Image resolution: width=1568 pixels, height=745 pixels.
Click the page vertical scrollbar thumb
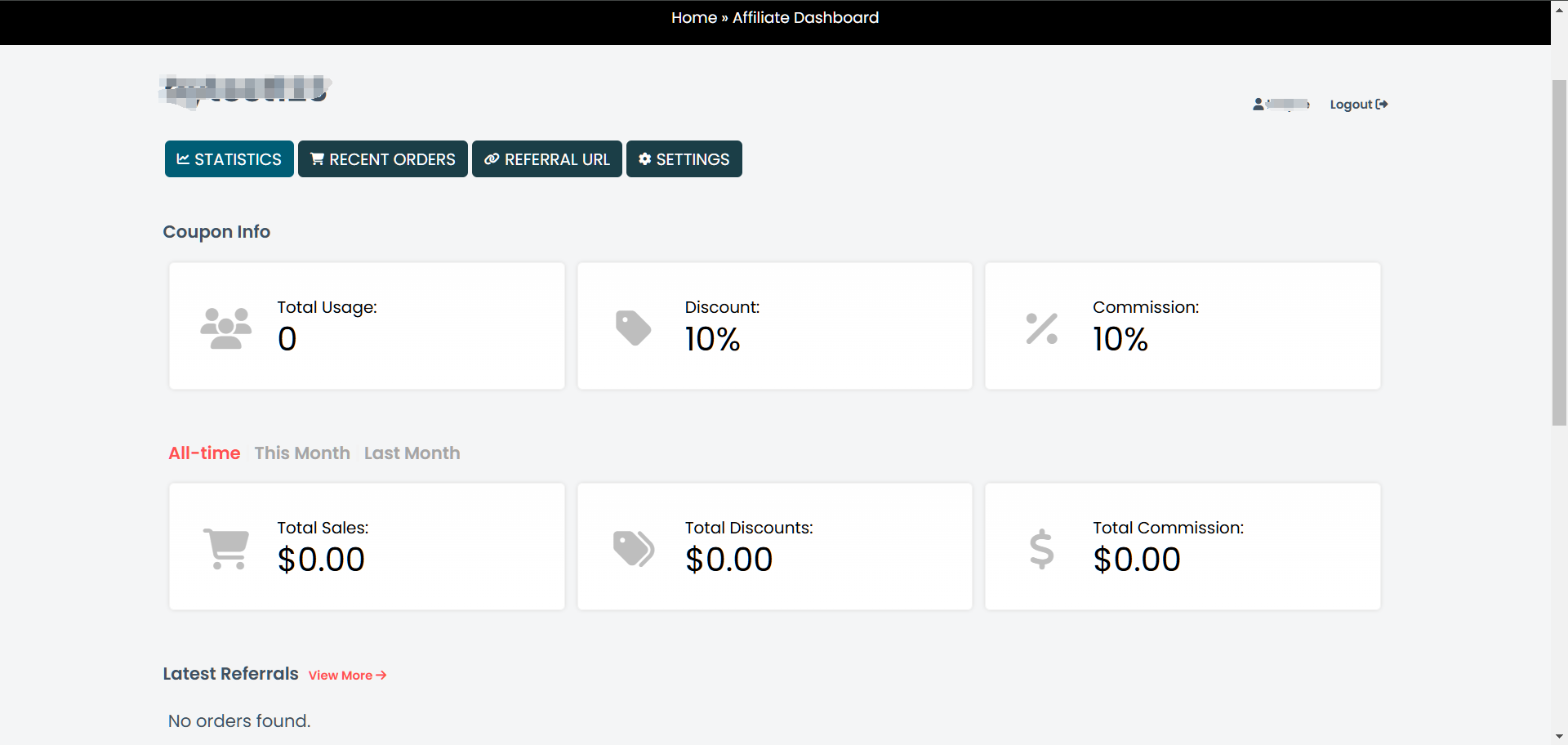tap(1559, 252)
